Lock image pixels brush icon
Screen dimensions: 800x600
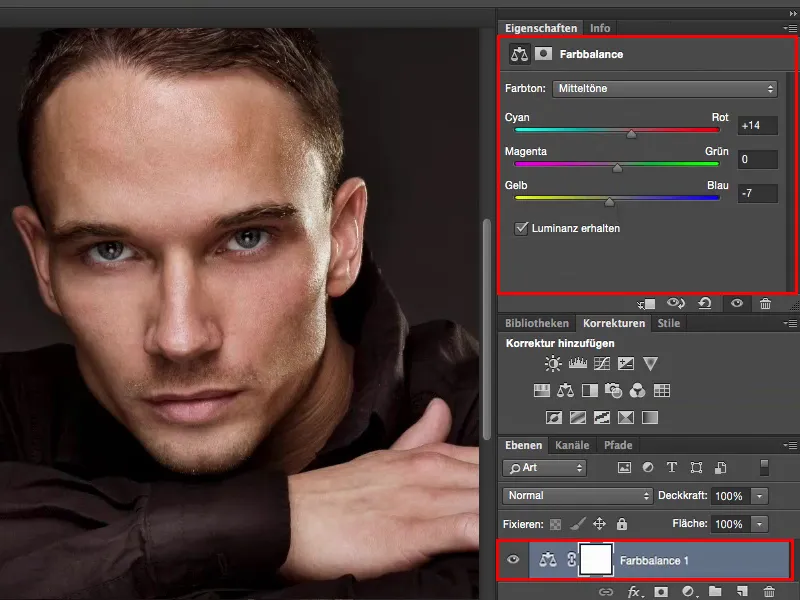point(578,523)
